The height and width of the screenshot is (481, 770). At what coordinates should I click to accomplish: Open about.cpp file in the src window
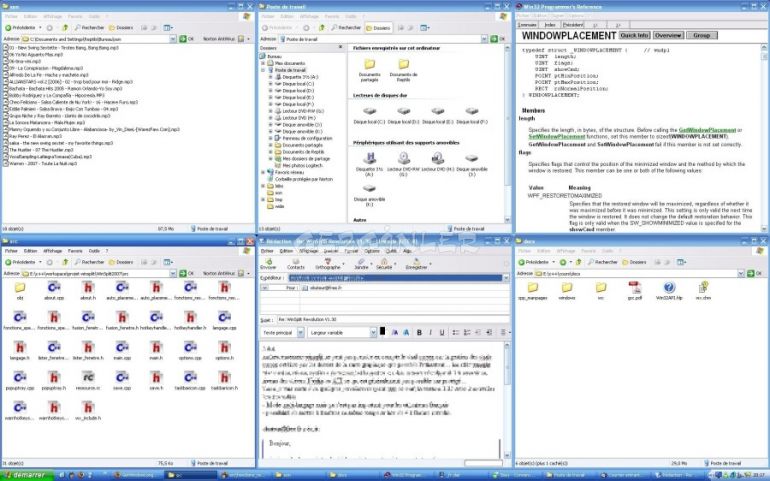click(x=54, y=290)
